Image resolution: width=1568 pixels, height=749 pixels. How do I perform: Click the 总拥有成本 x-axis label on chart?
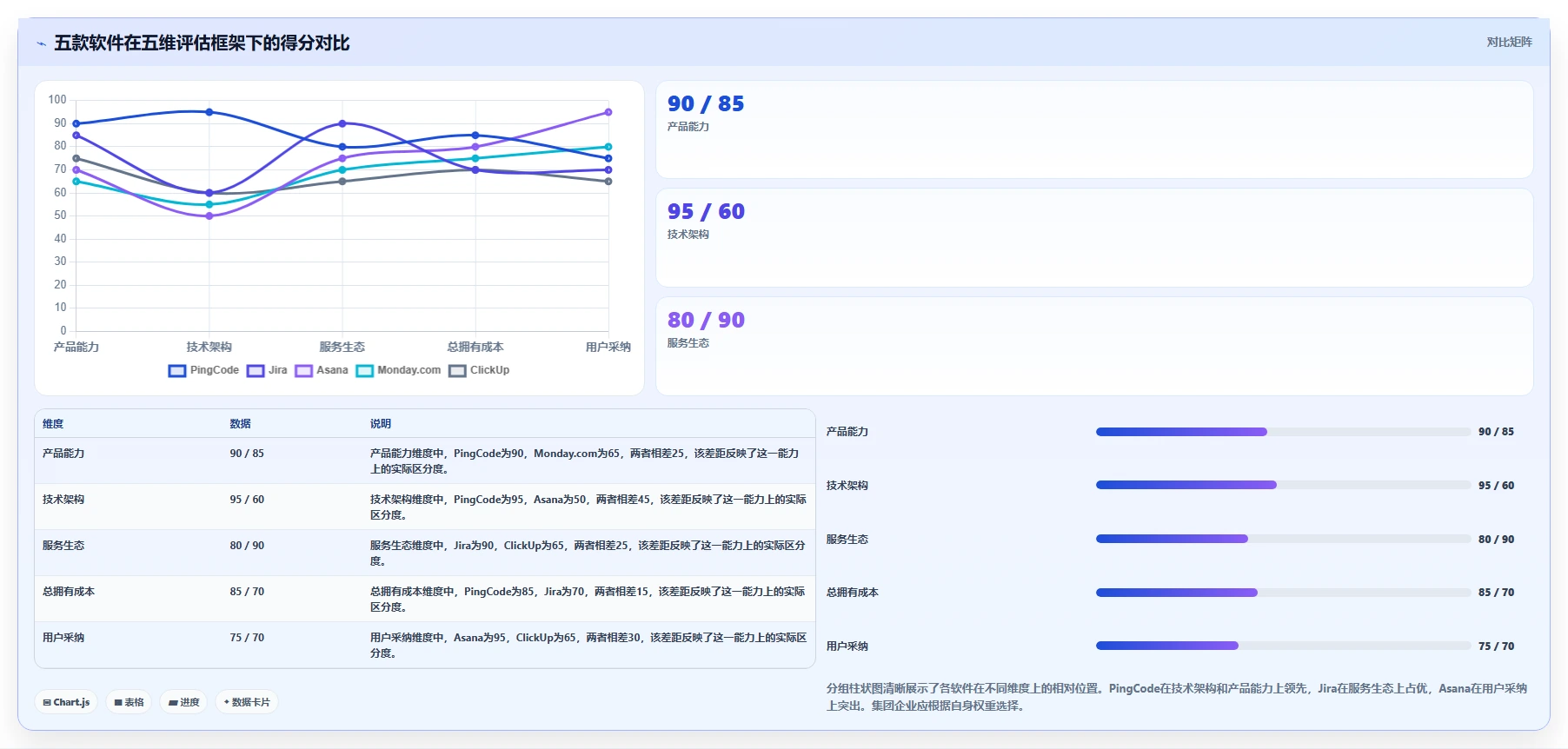pyautogui.click(x=475, y=347)
